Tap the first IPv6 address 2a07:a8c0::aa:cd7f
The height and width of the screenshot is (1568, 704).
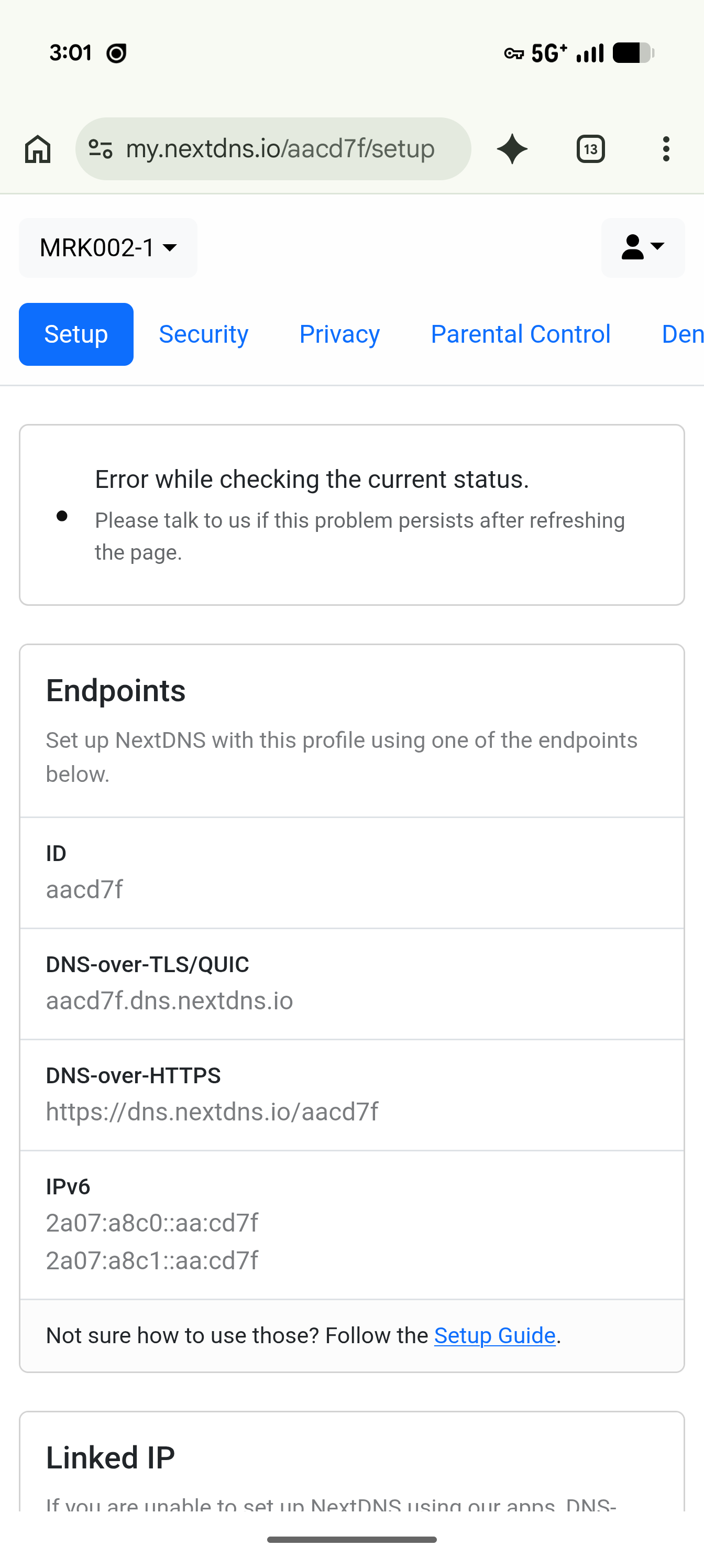pyautogui.click(x=152, y=1223)
